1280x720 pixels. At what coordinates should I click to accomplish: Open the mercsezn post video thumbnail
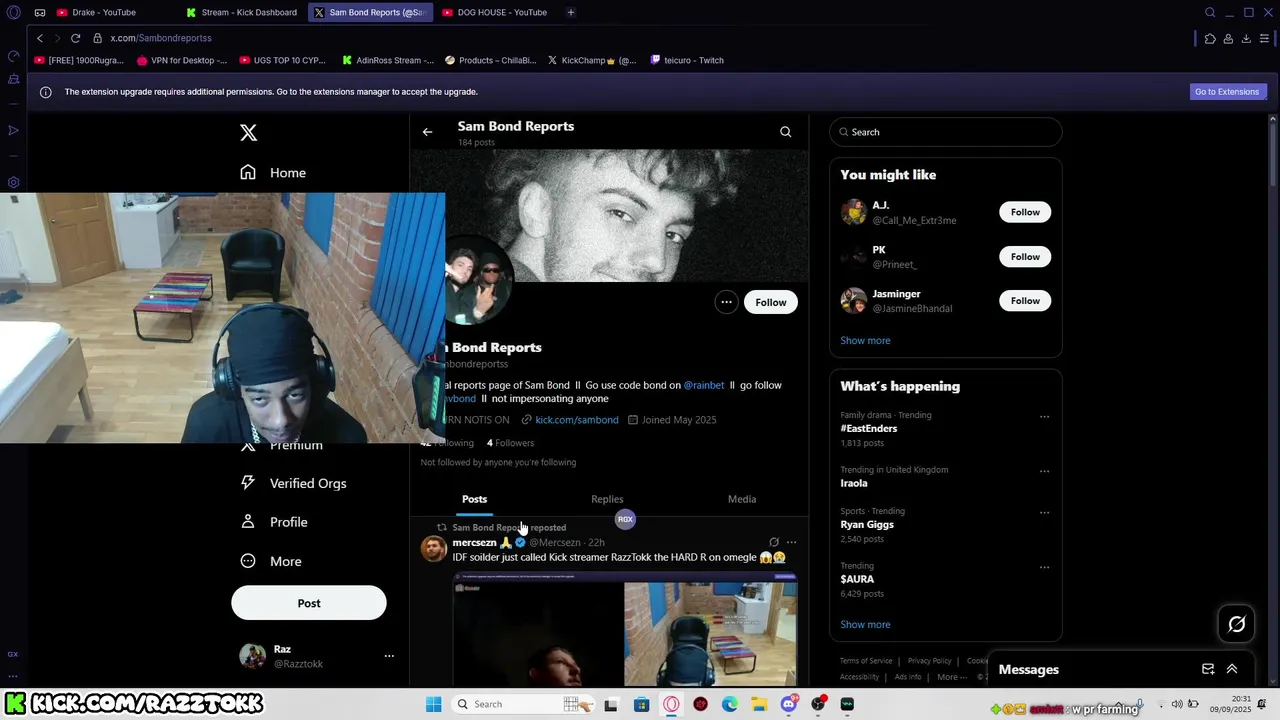[x=625, y=629]
